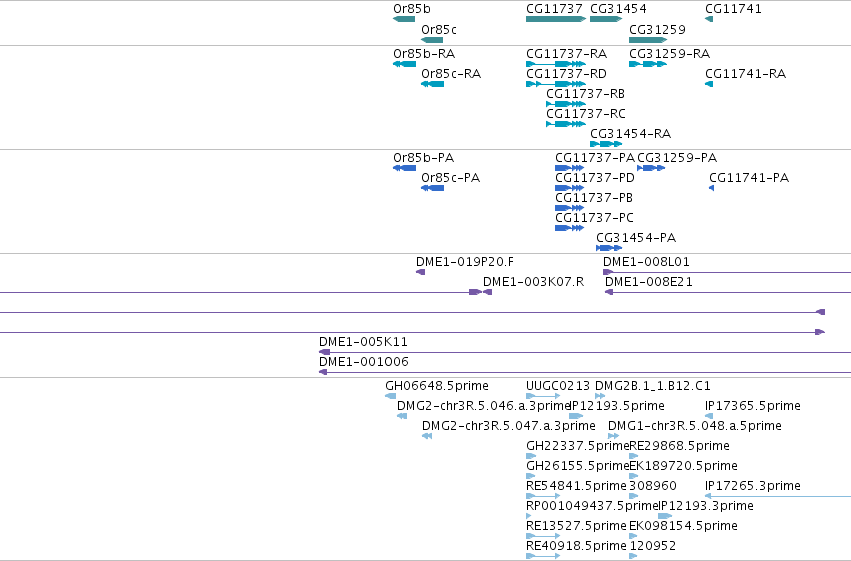Screen dimensions: 851x561
Task: Select EST IP12193.5prime
Action: [x=617, y=406]
